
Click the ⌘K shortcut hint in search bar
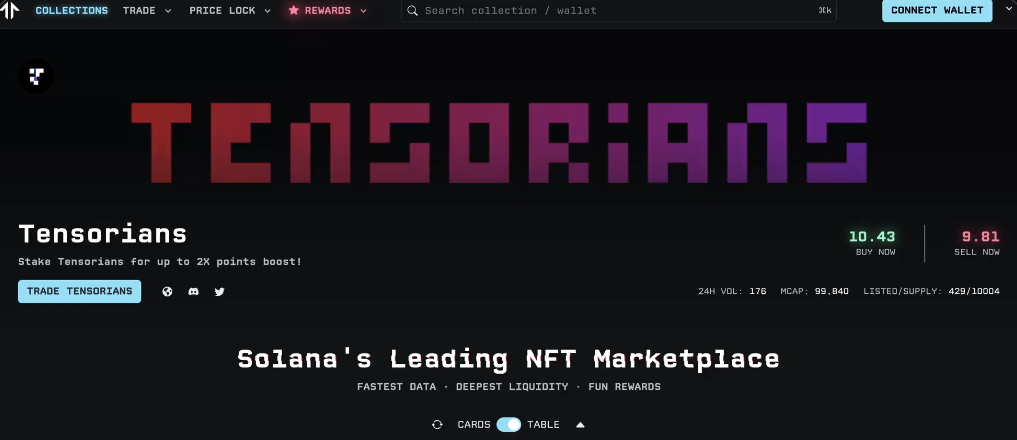tap(825, 10)
